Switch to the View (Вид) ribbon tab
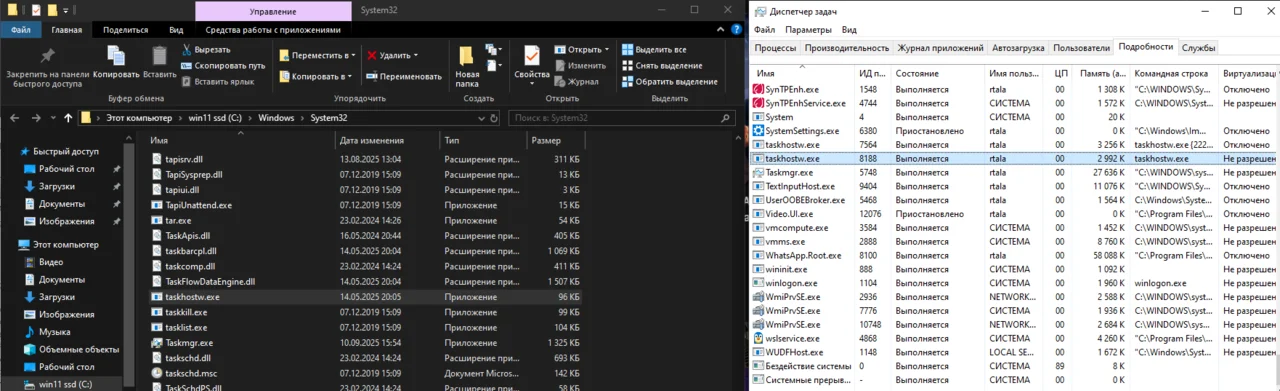Screen dimensions: 1280x391 [x=176, y=30]
